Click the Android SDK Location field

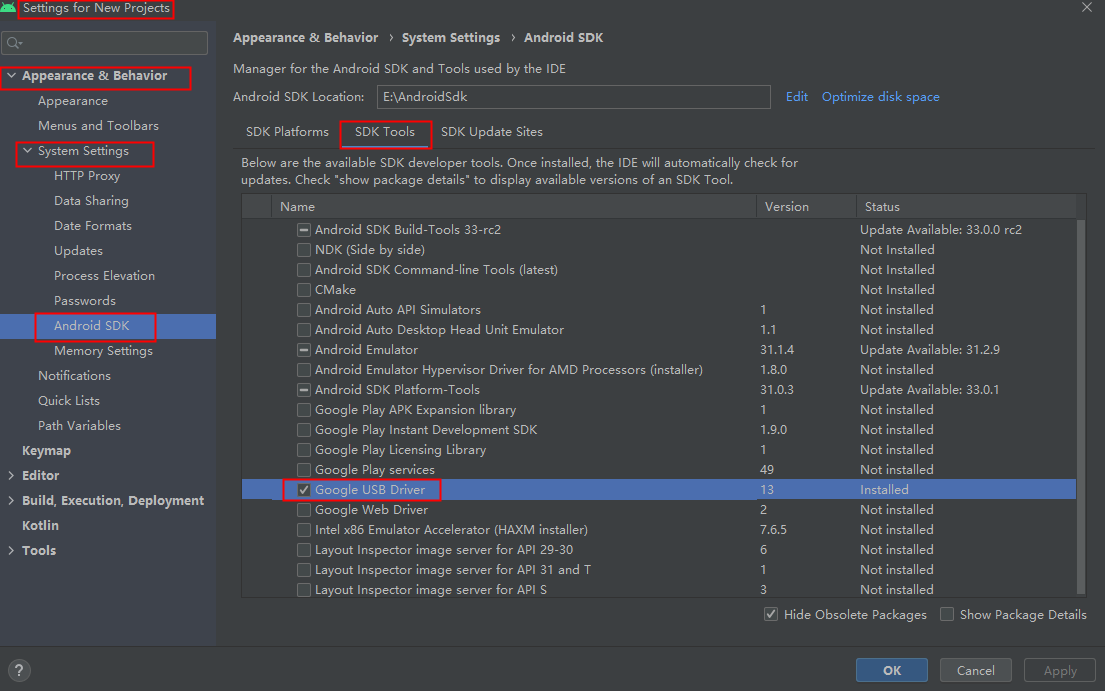(x=574, y=97)
